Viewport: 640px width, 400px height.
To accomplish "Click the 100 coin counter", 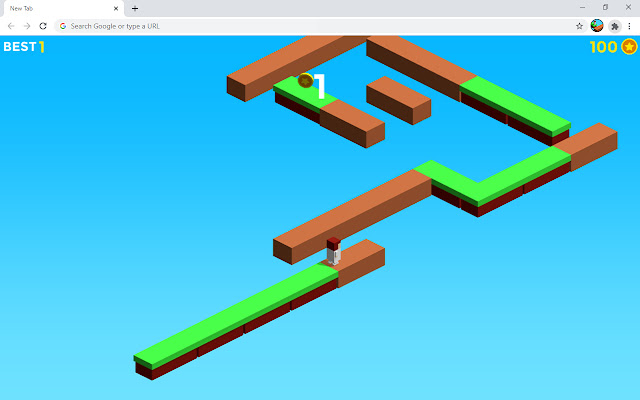I will tap(603, 47).
